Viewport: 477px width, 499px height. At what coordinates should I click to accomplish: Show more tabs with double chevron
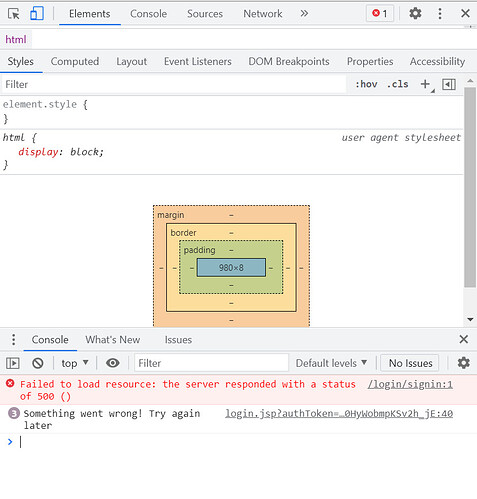click(304, 14)
